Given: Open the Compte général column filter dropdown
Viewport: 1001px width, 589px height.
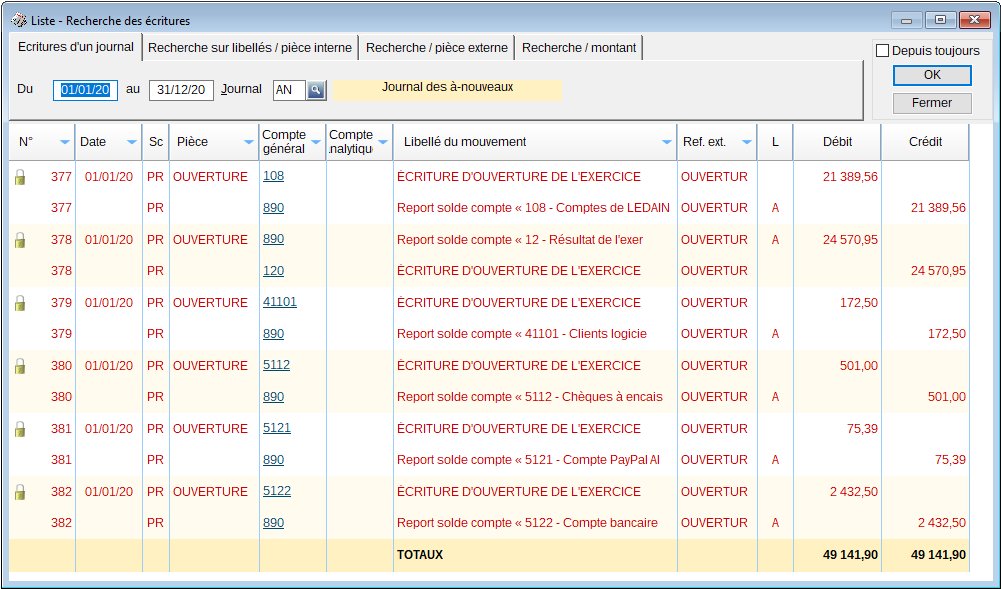Looking at the screenshot, I should point(315,142).
